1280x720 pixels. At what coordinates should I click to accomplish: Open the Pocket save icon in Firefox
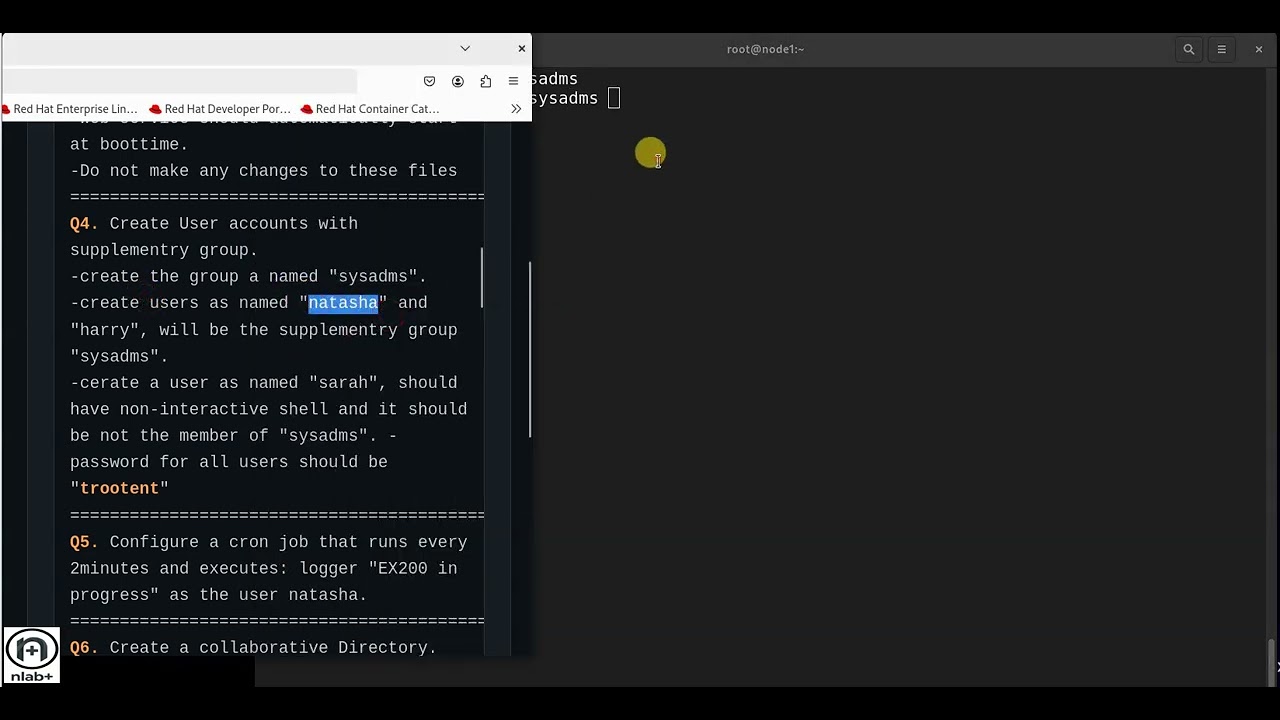429,81
